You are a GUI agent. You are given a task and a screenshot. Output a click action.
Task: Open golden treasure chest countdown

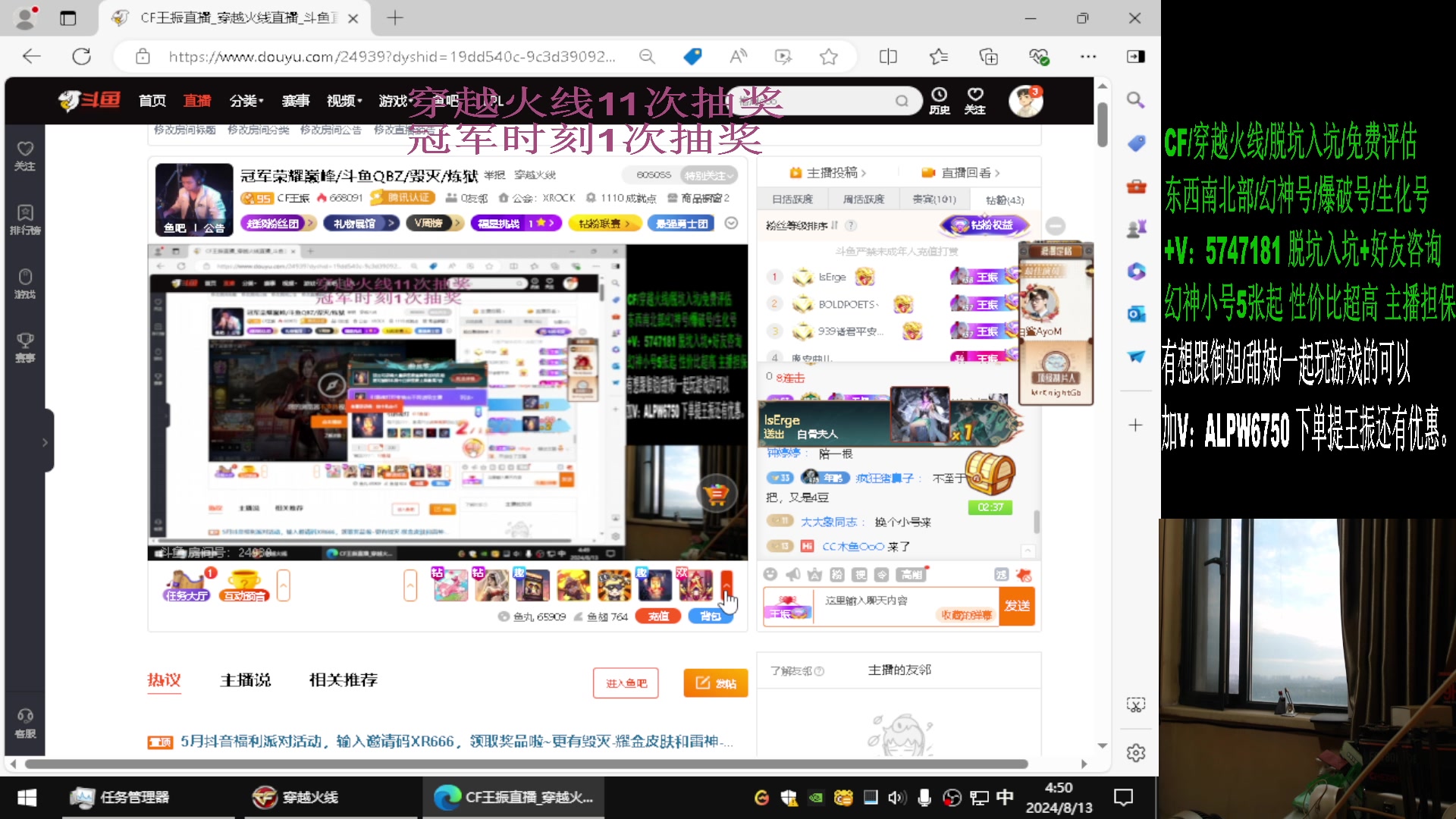coord(990,481)
